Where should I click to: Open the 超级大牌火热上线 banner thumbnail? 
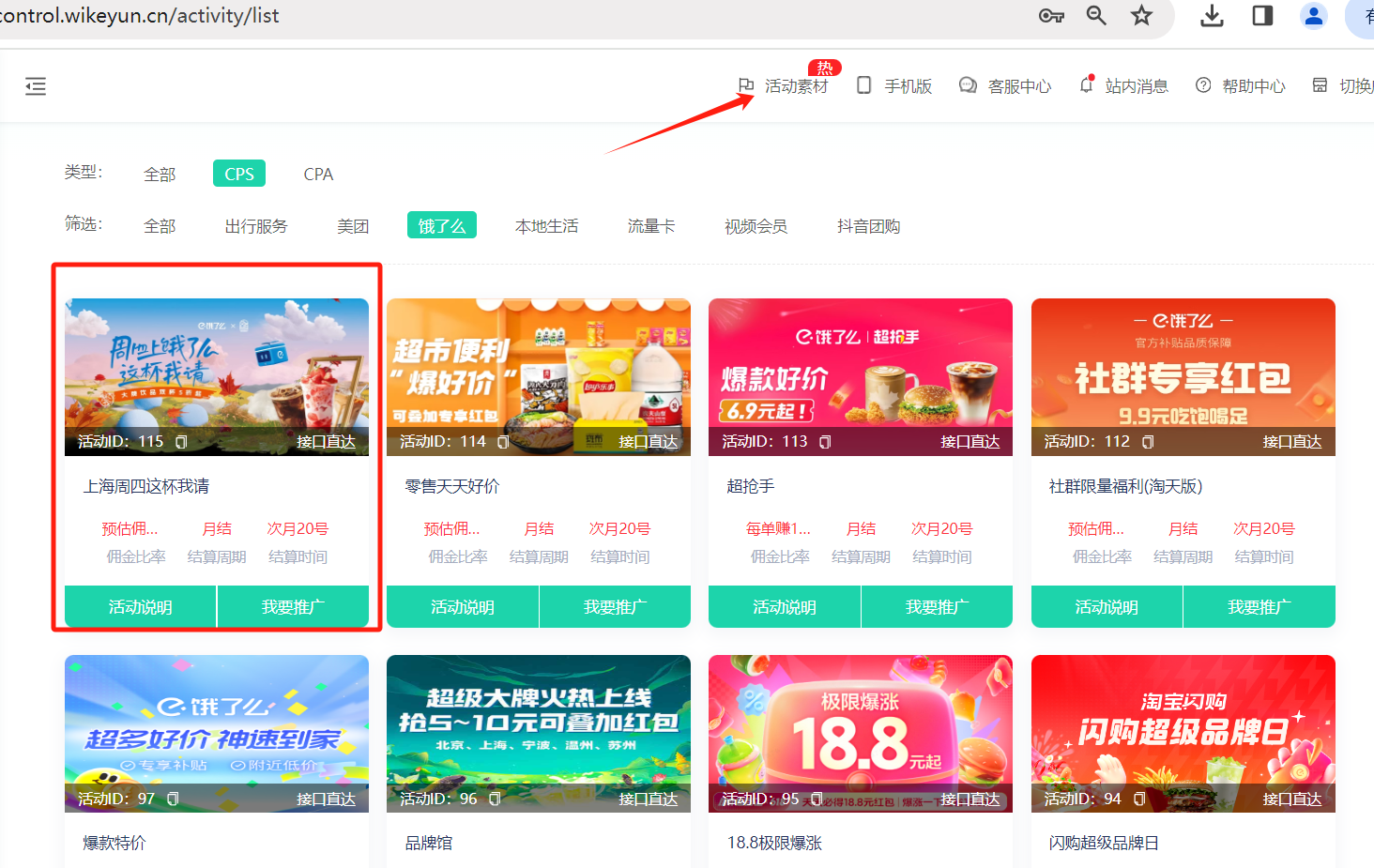pyautogui.click(x=539, y=734)
